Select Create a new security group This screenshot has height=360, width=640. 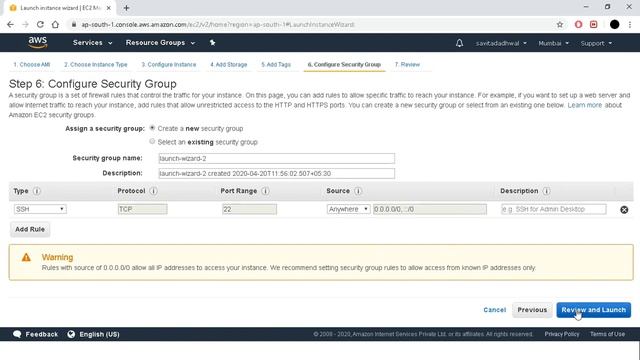click(152, 128)
